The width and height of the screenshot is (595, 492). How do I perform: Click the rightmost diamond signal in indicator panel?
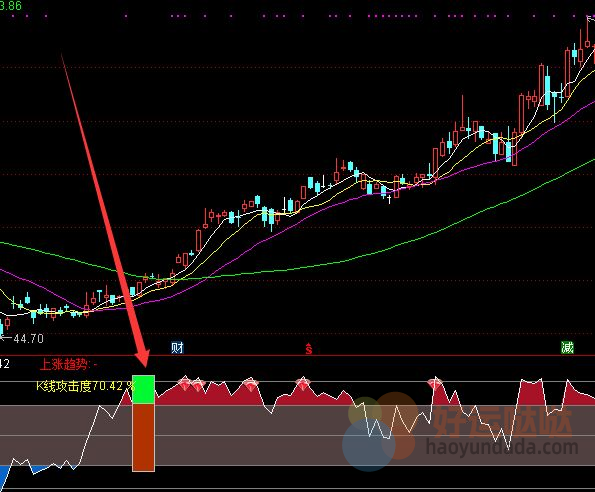[435, 384]
